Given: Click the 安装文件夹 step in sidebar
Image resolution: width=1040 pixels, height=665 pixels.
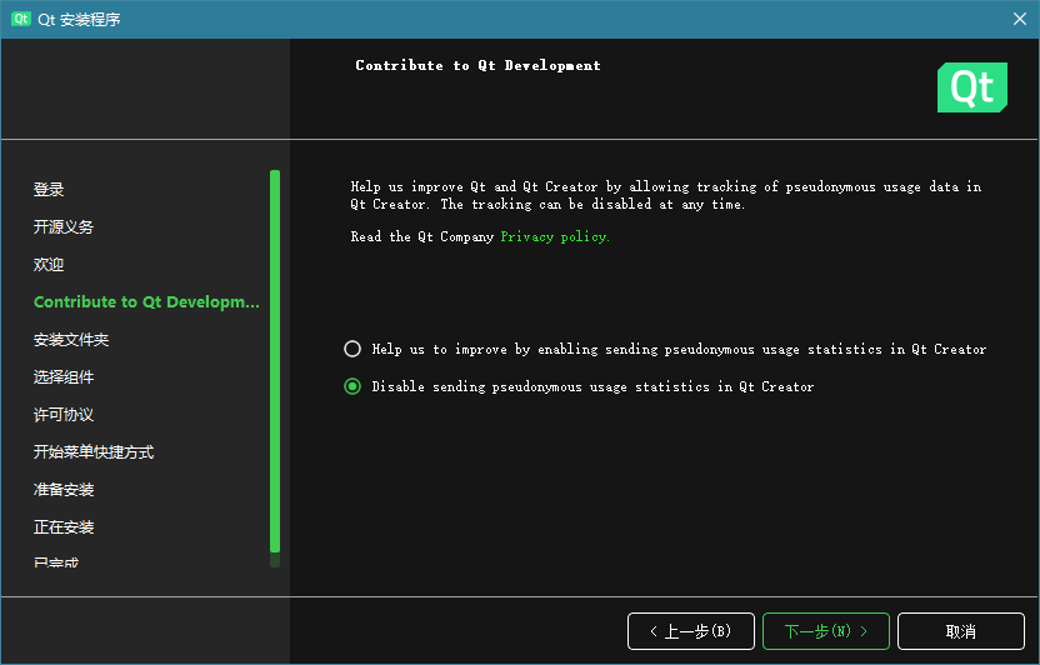Looking at the screenshot, I should 71,339.
